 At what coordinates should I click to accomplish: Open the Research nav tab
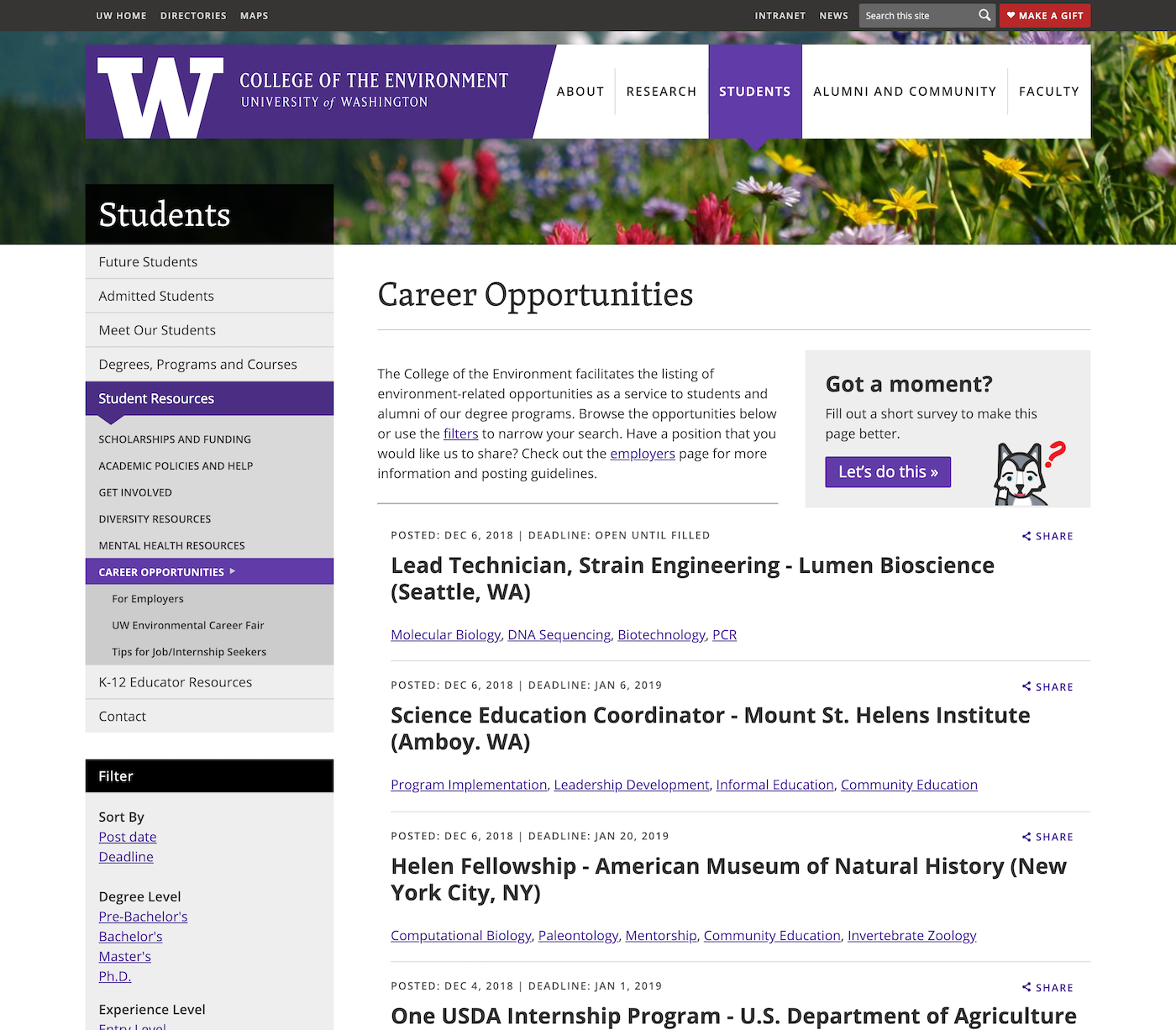tap(661, 92)
